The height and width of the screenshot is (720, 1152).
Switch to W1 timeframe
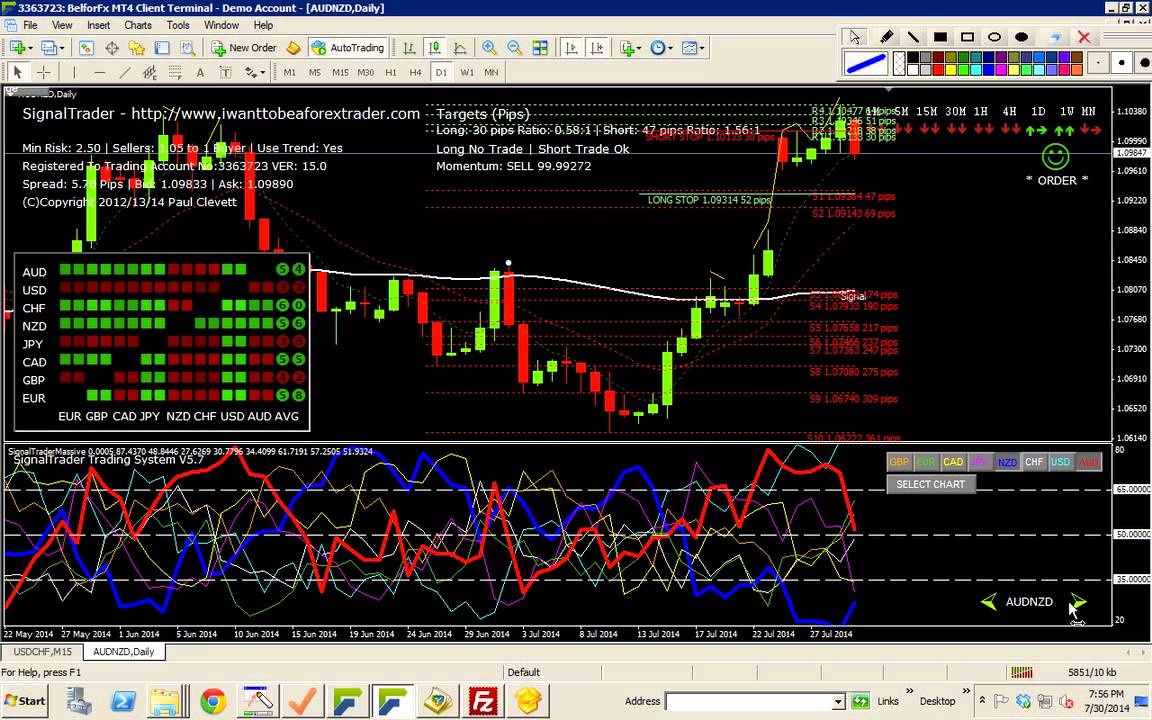click(x=467, y=72)
